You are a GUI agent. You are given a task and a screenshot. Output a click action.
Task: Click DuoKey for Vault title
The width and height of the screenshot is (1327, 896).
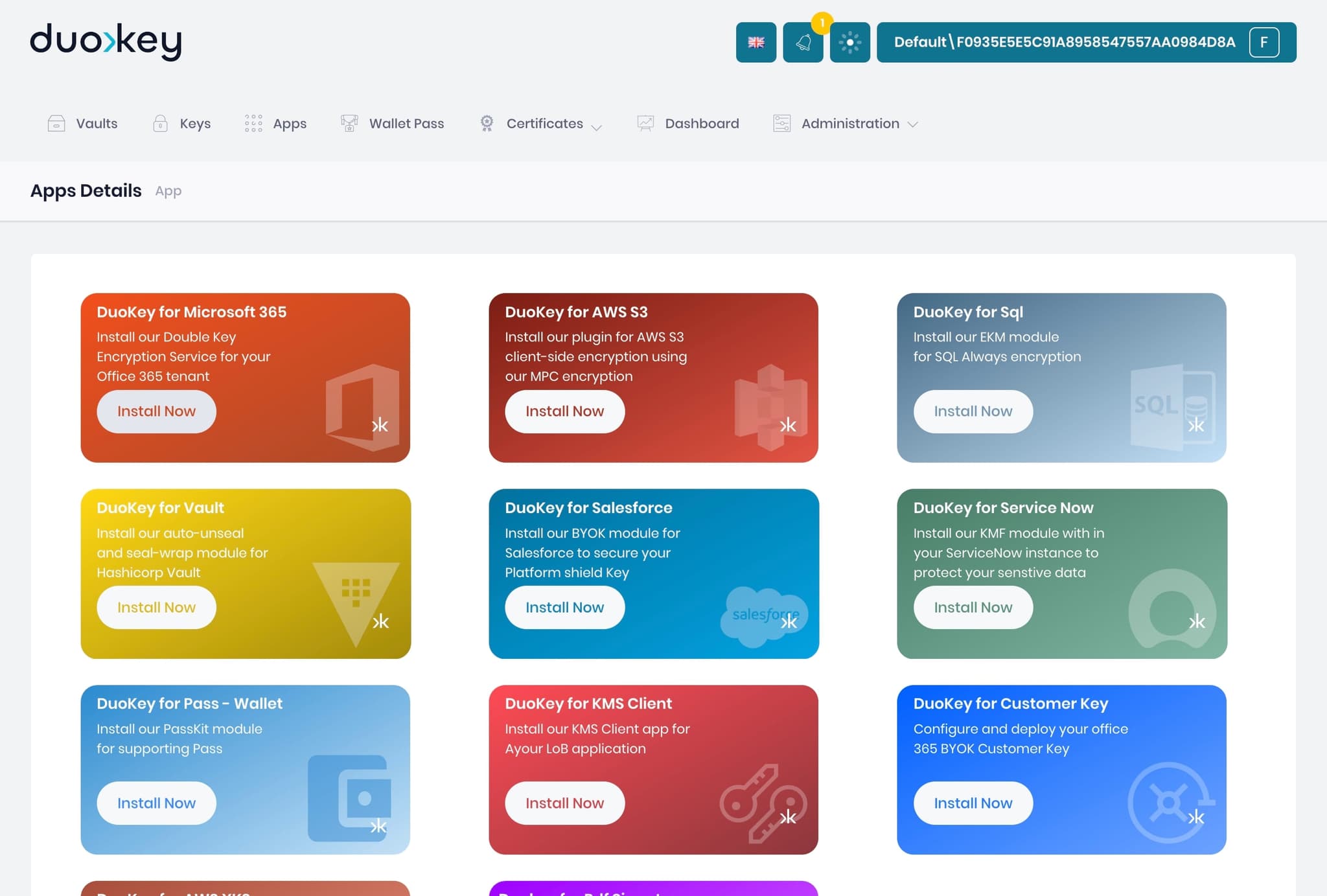tap(160, 507)
